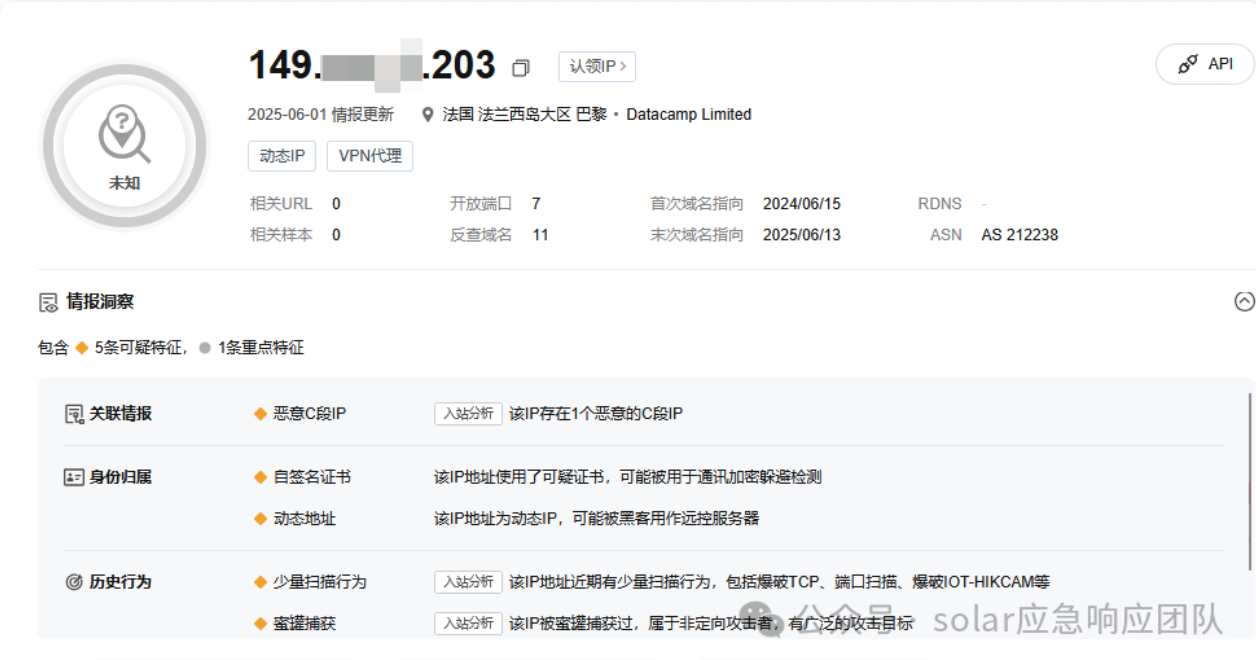Click the related intelligence row icon
This screenshot has width=1256, height=660.
[74, 414]
